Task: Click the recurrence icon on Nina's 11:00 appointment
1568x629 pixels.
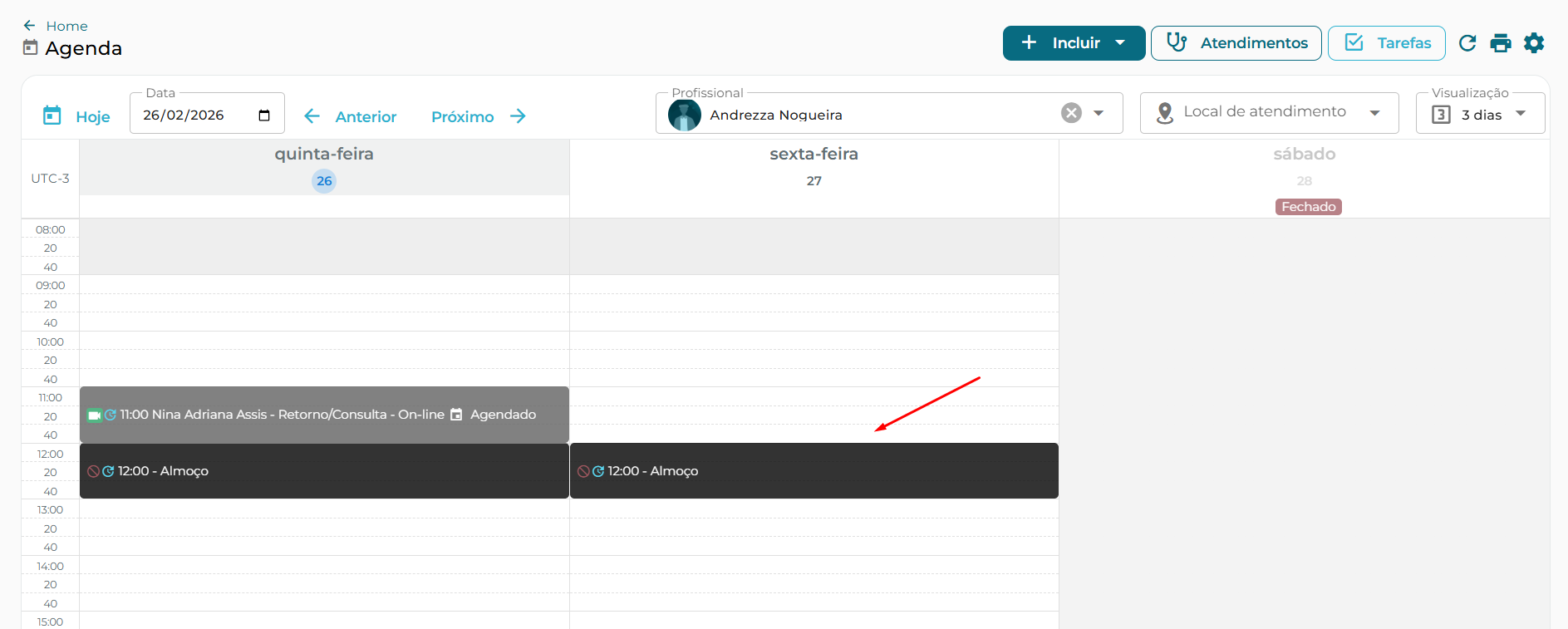Action: [111, 415]
